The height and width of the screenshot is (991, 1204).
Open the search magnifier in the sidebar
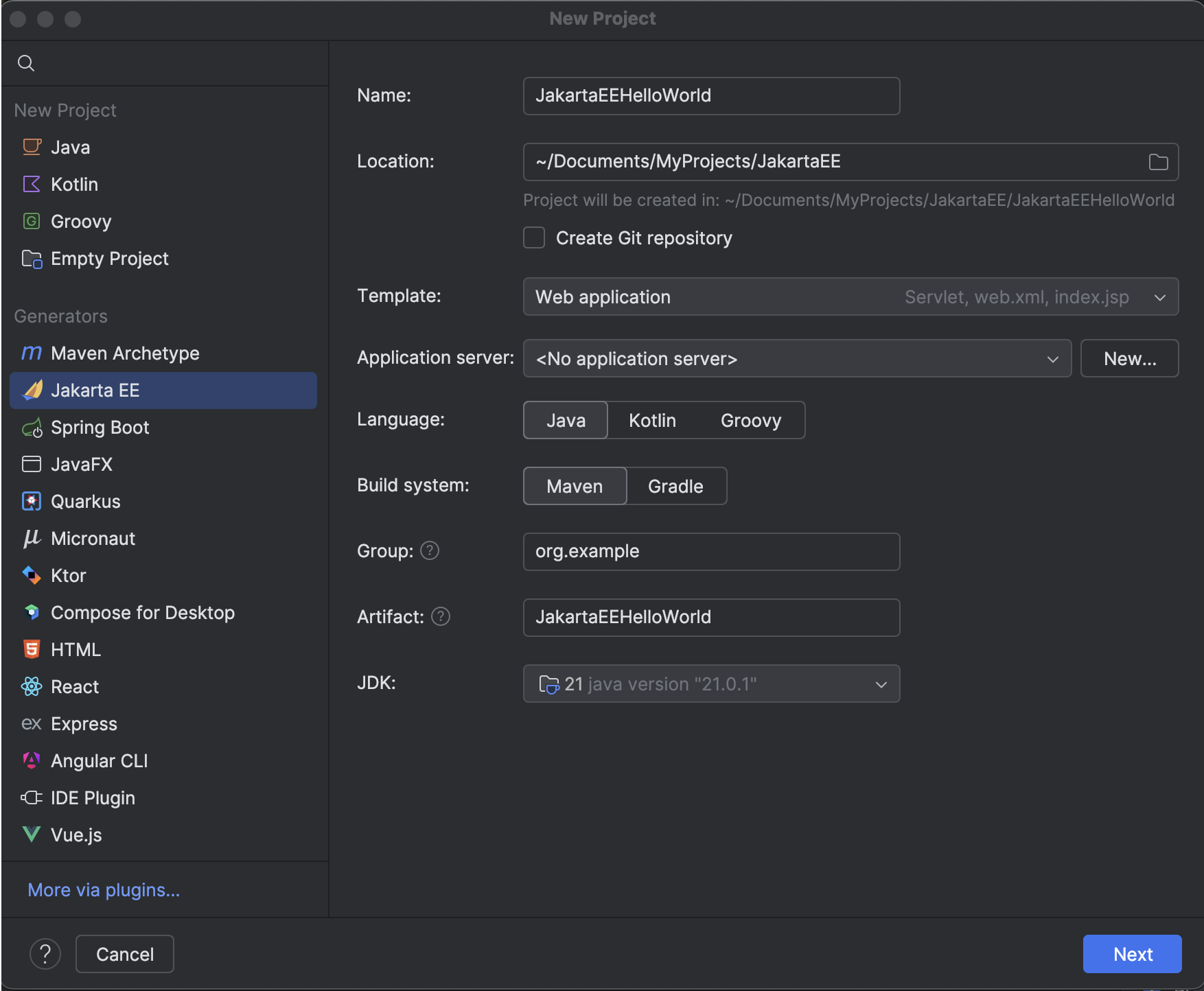click(27, 62)
